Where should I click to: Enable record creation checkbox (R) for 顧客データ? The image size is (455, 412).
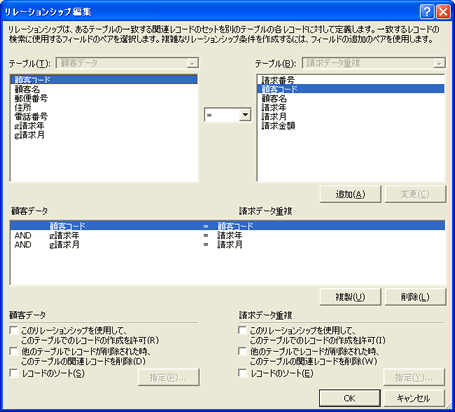(x=14, y=330)
